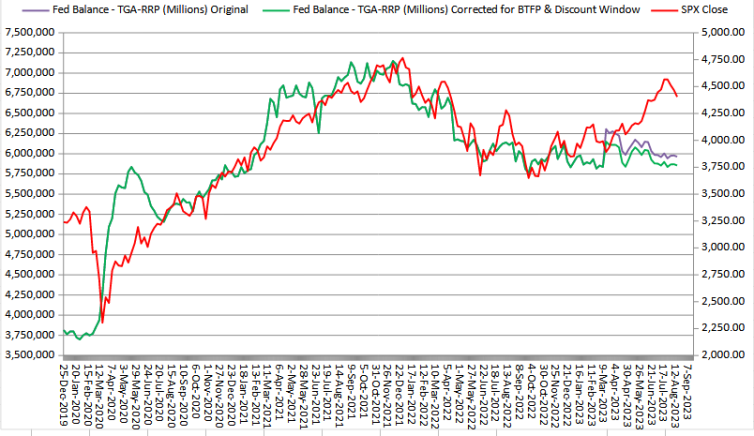The width and height of the screenshot is (754, 436).
Task: Click the 3,500,000 left axis label
Action: click(30, 355)
